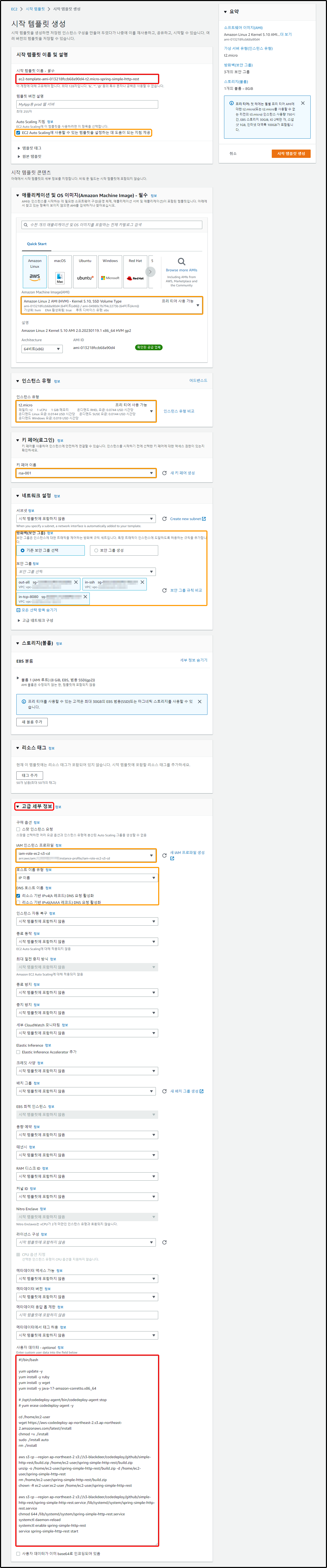Click 시작 템플릿 생성 orange button
This screenshot has height=1568, width=327.
click(291, 154)
